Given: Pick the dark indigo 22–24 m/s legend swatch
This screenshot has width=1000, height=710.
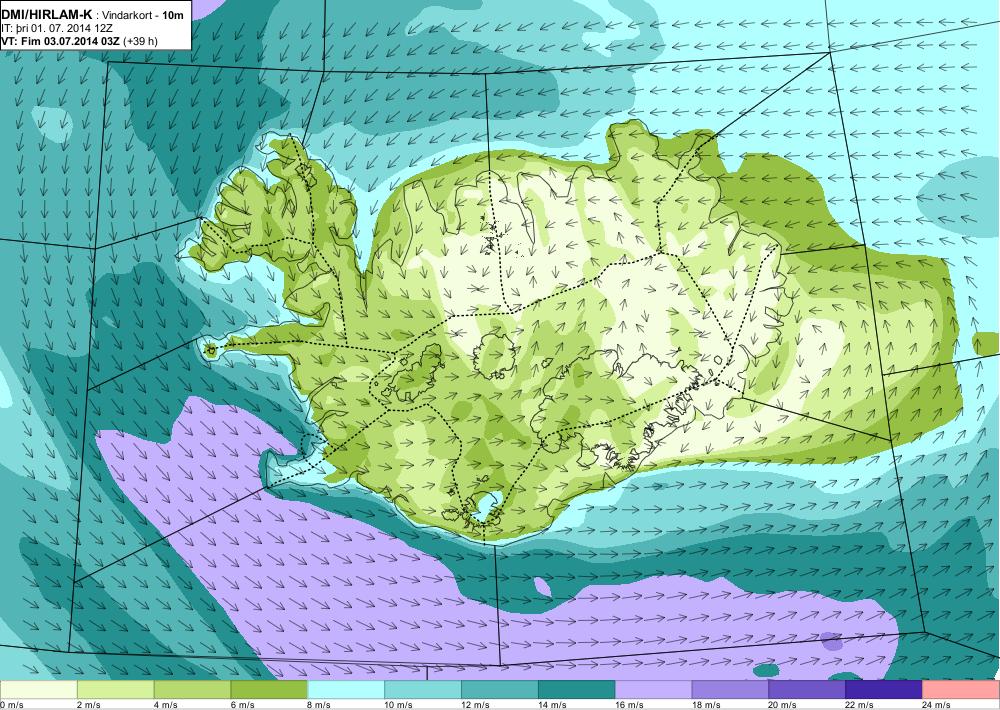Looking at the screenshot, I should point(884,690).
